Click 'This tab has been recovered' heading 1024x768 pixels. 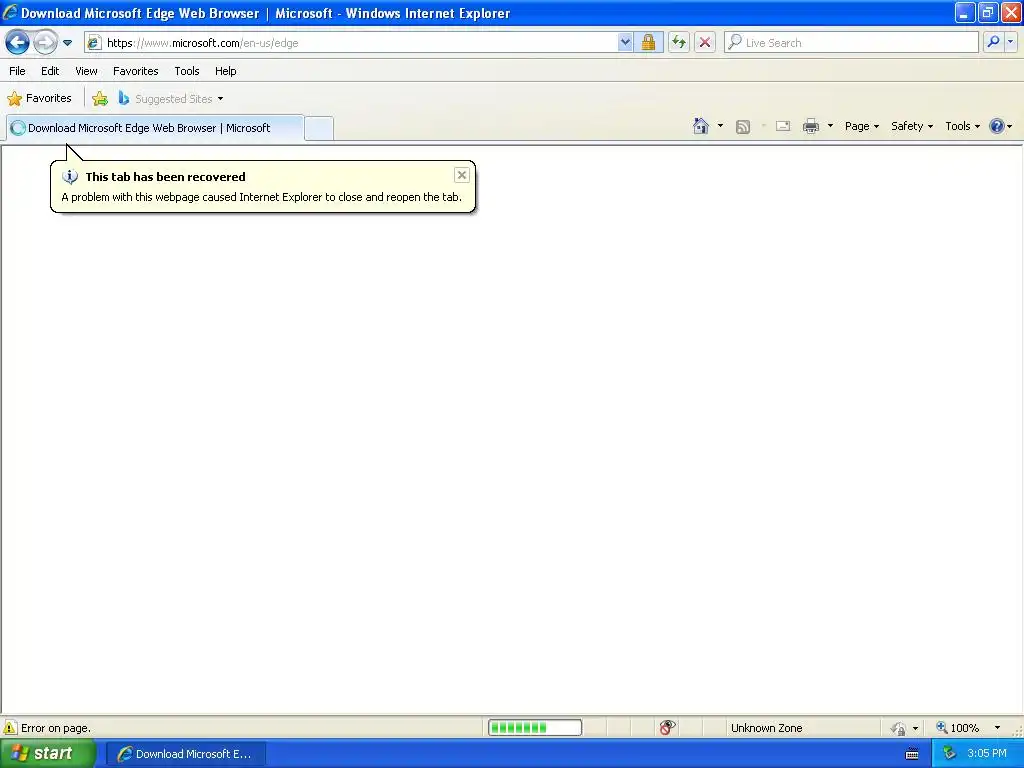pyautogui.click(x=165, y=177)
